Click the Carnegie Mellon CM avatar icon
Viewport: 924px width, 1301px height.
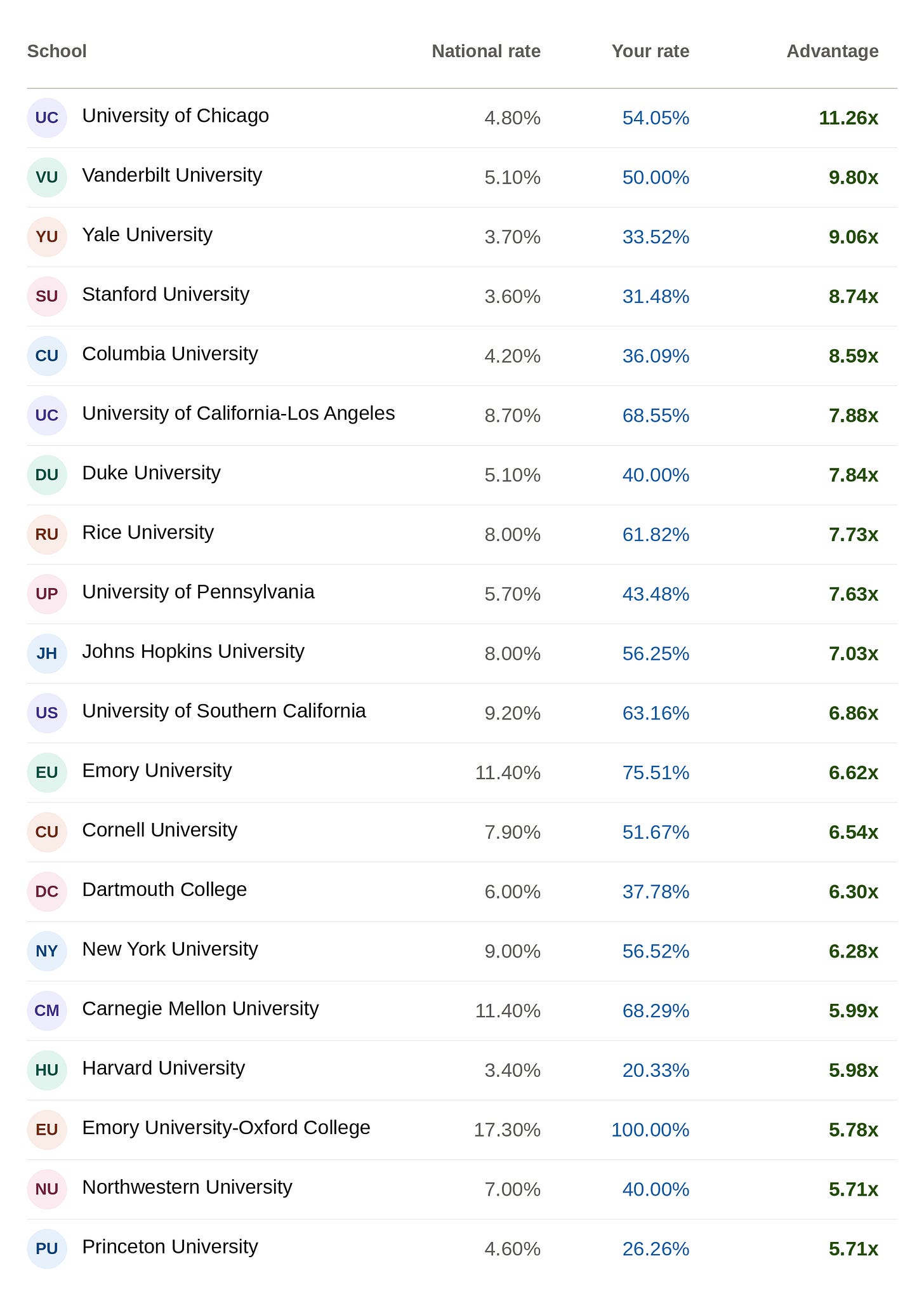coord(47,1010)
